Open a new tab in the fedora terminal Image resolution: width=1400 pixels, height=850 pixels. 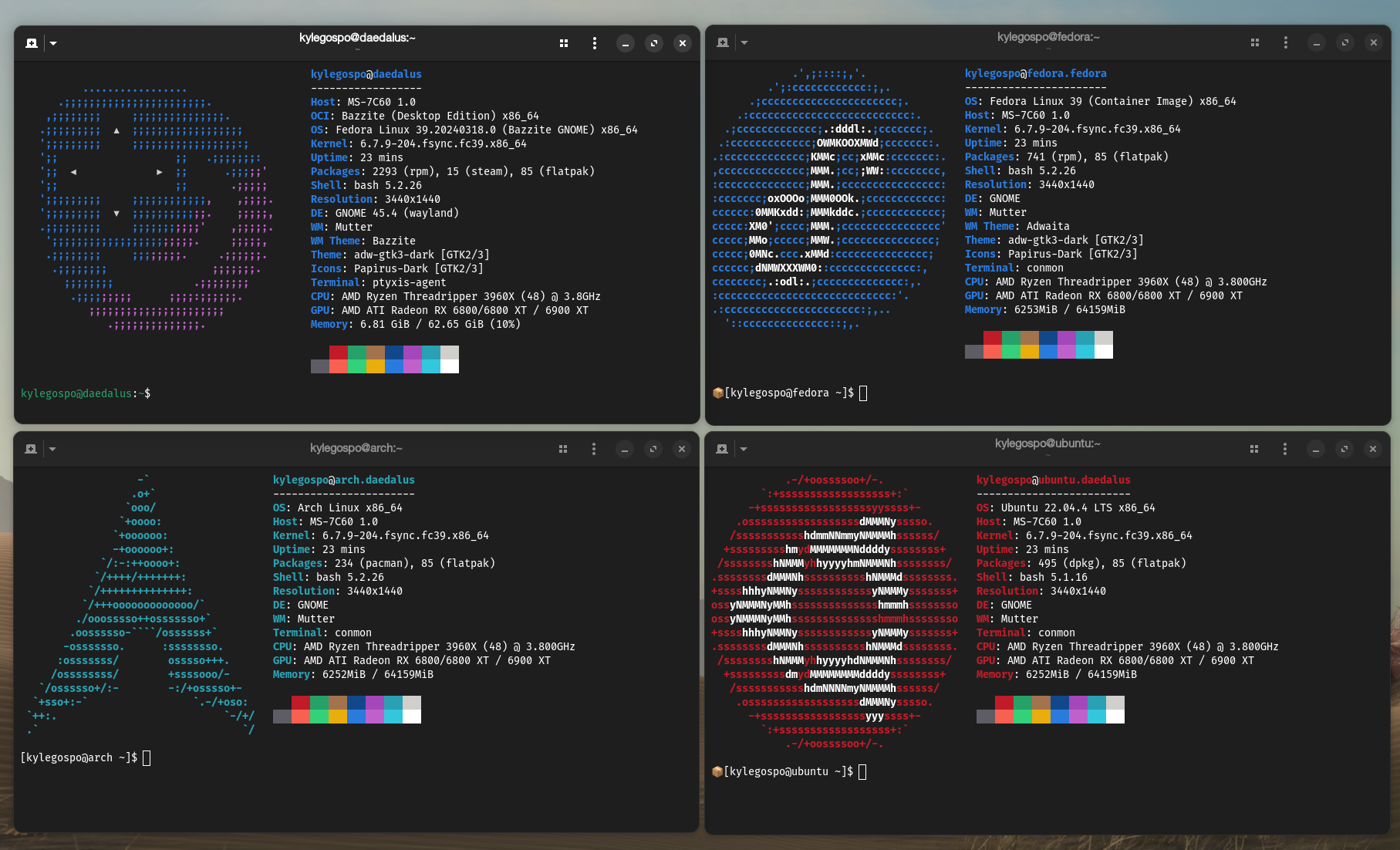723,42
